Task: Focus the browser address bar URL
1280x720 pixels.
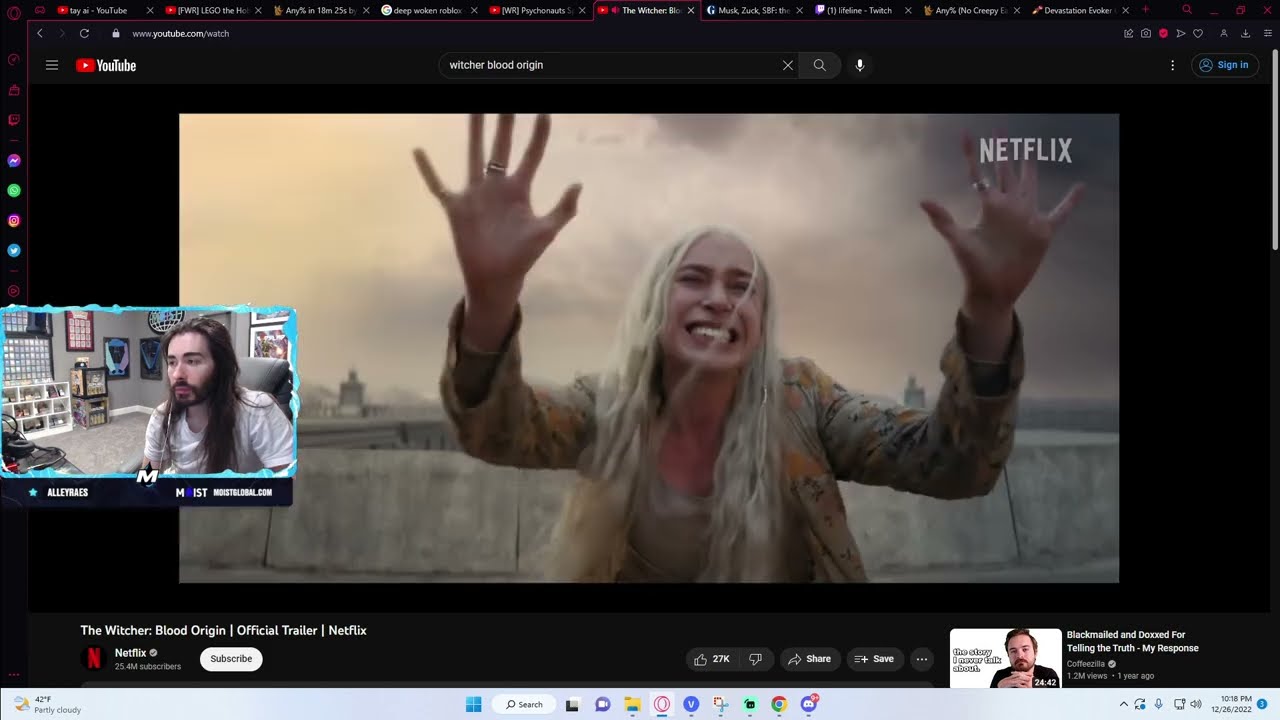Action: click(x=181, y=33)
